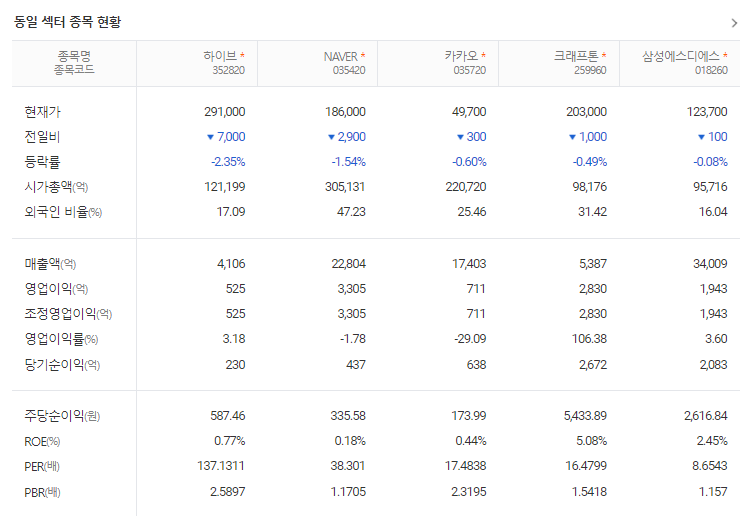Click the 종목명 column header
The image size is (741, 516).
click(74, 56)
